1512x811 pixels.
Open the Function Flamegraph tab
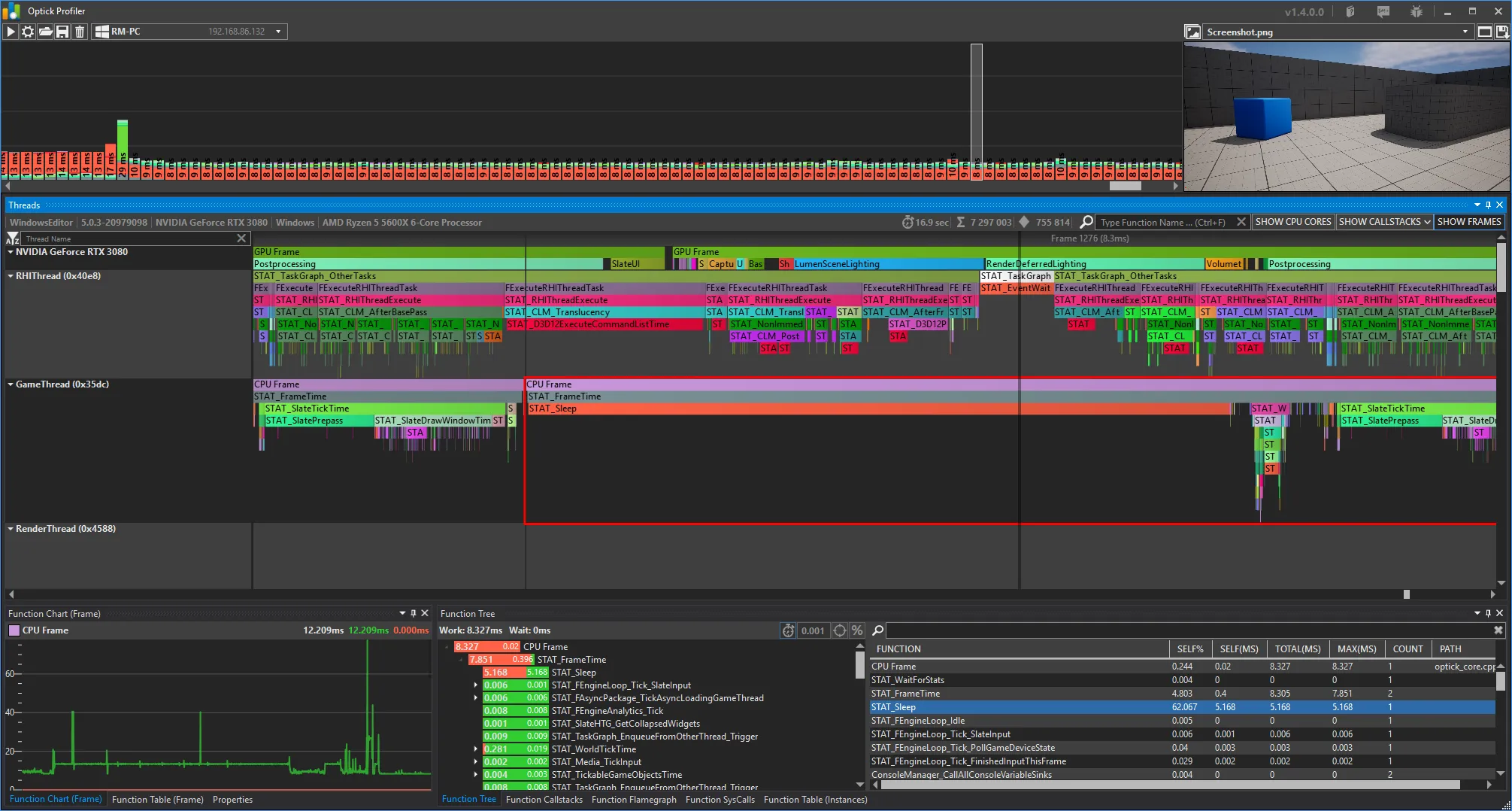[634, 799]
